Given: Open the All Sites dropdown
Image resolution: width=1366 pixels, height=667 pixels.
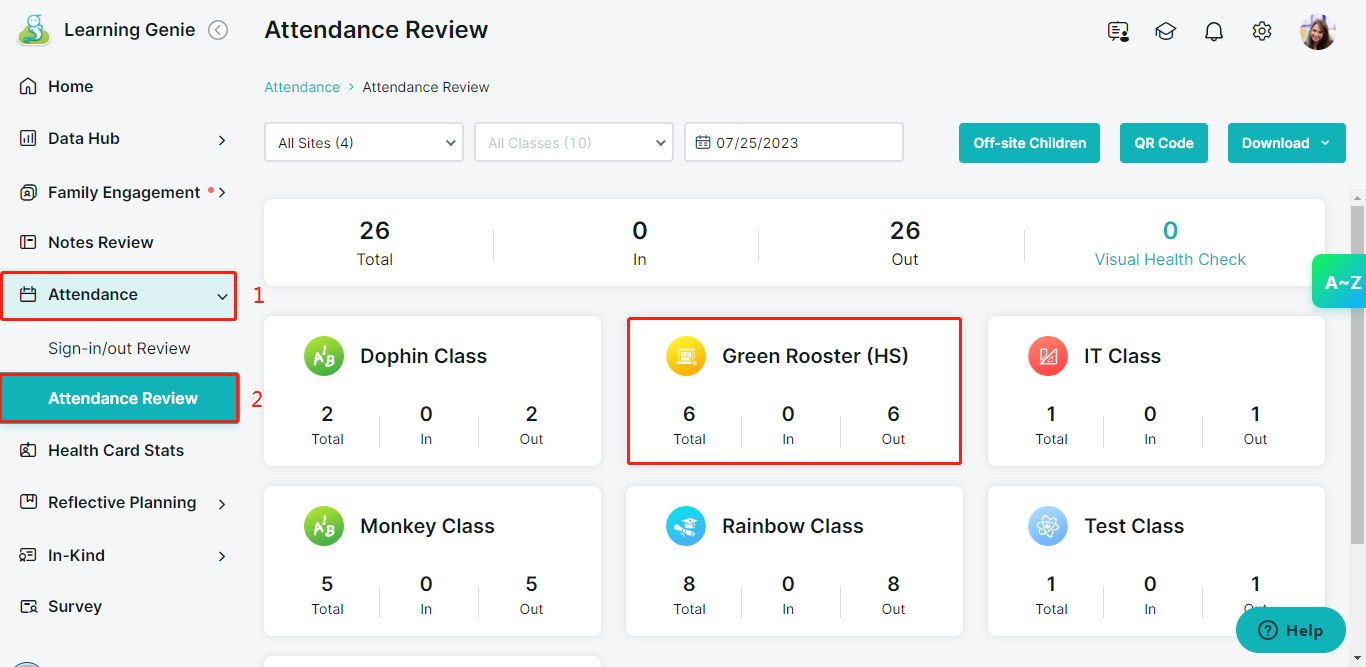Looking at the screenshot, I should pos(364,142).
